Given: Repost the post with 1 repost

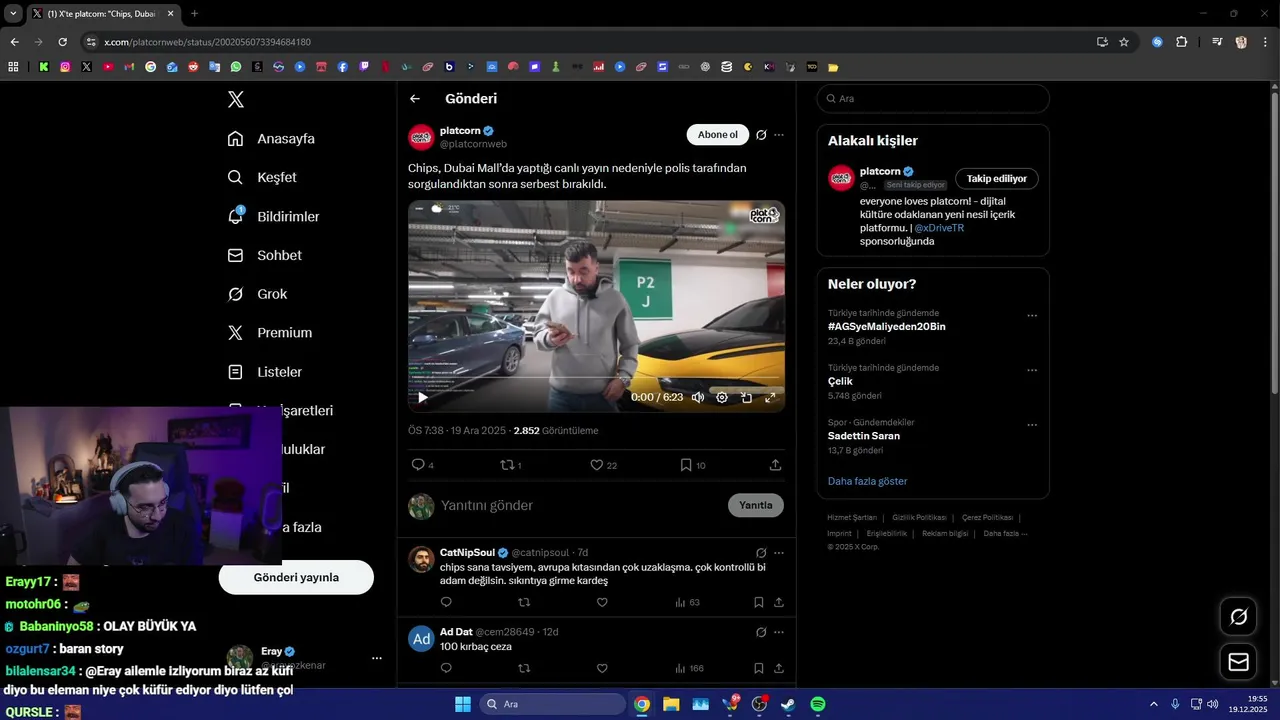Looking at the screenshot, I should click(x=507, y=465).
